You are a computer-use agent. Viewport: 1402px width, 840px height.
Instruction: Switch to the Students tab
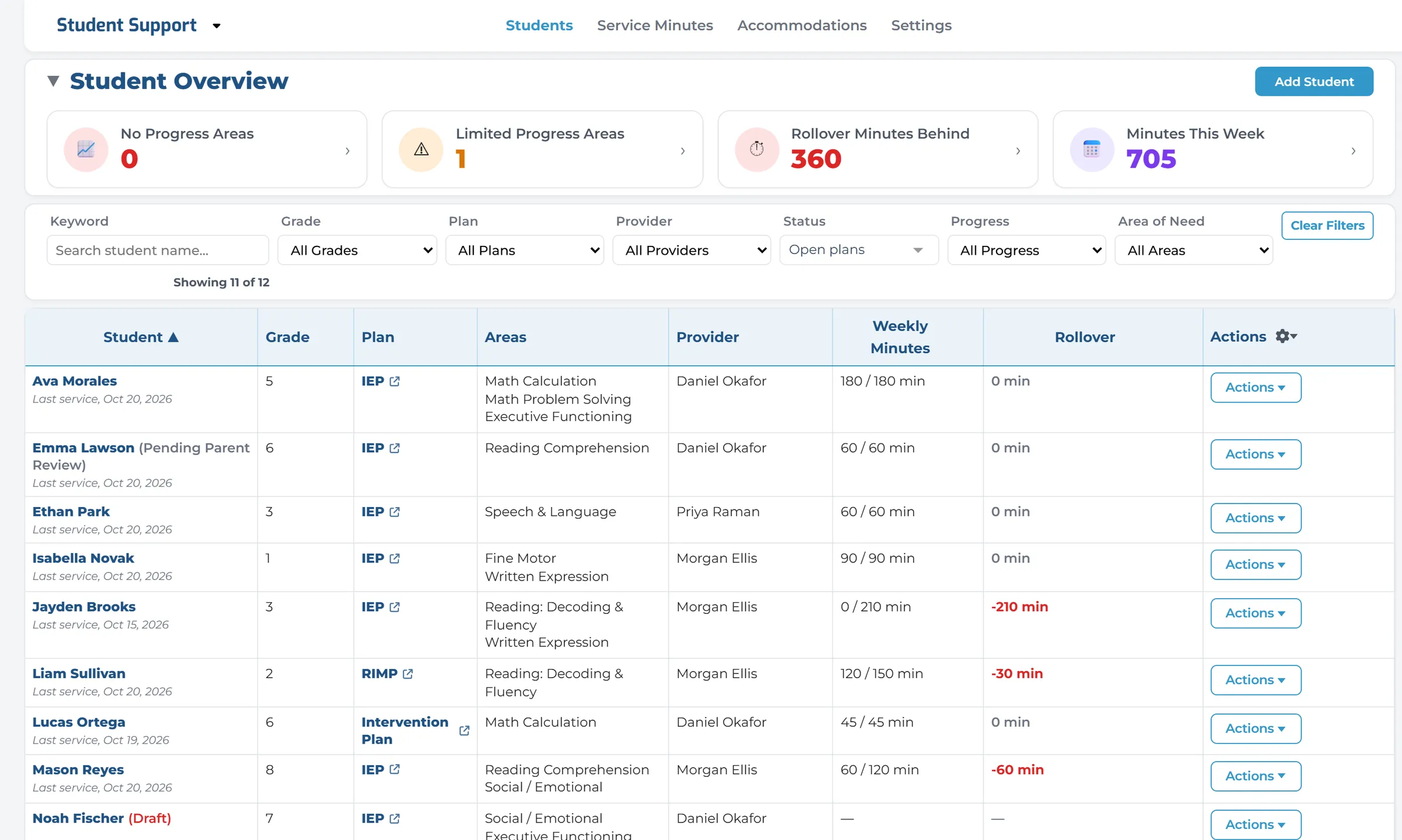[x=539, y=25]
